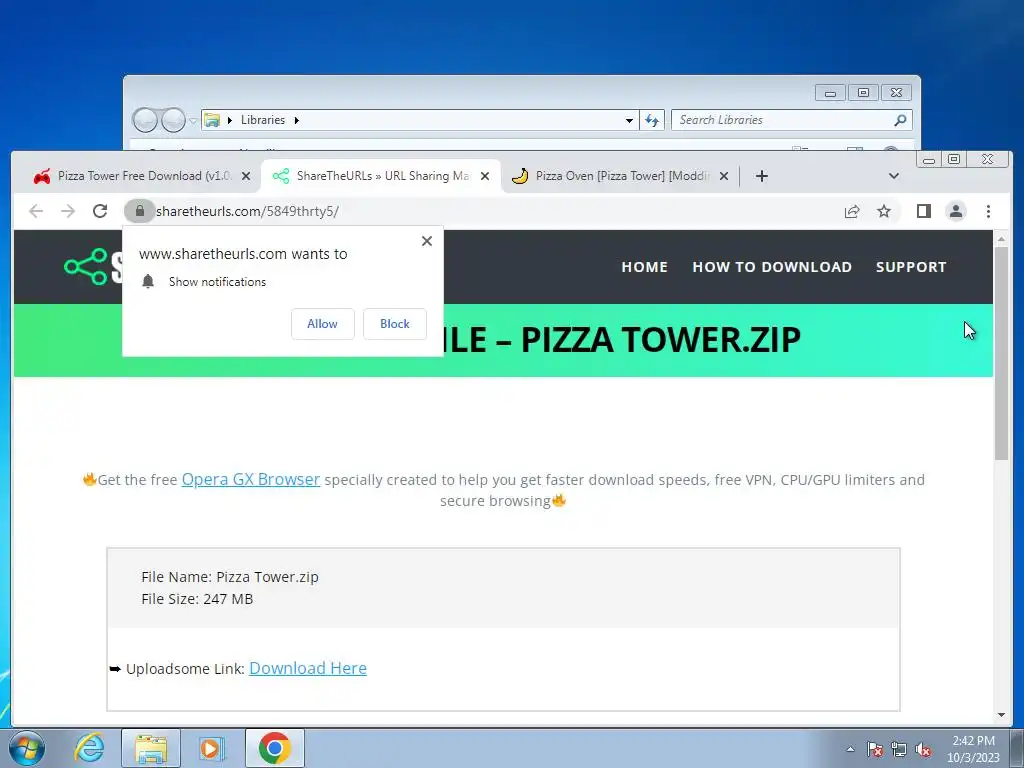Open the HOME menu item
Screen dimensions: 1024x768
click(x=645, y=267)
